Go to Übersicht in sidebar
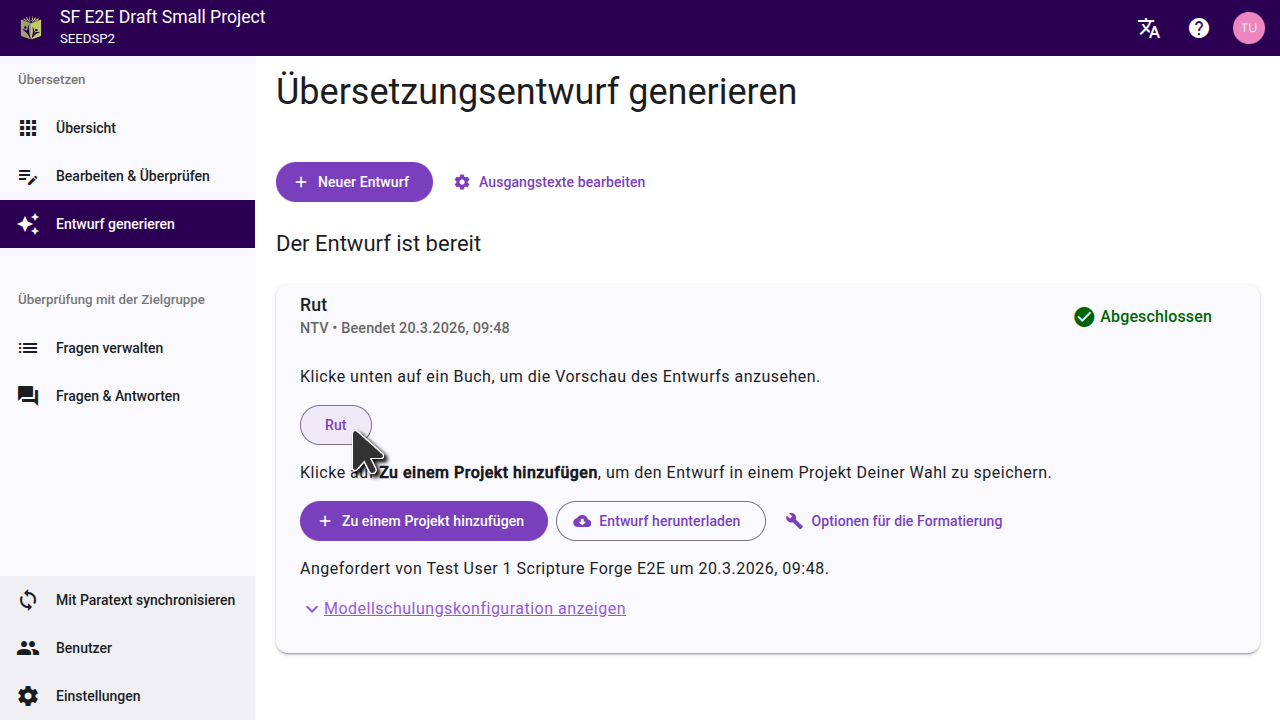The width and height of the screenshot is (1280, 720). [86, 128]
